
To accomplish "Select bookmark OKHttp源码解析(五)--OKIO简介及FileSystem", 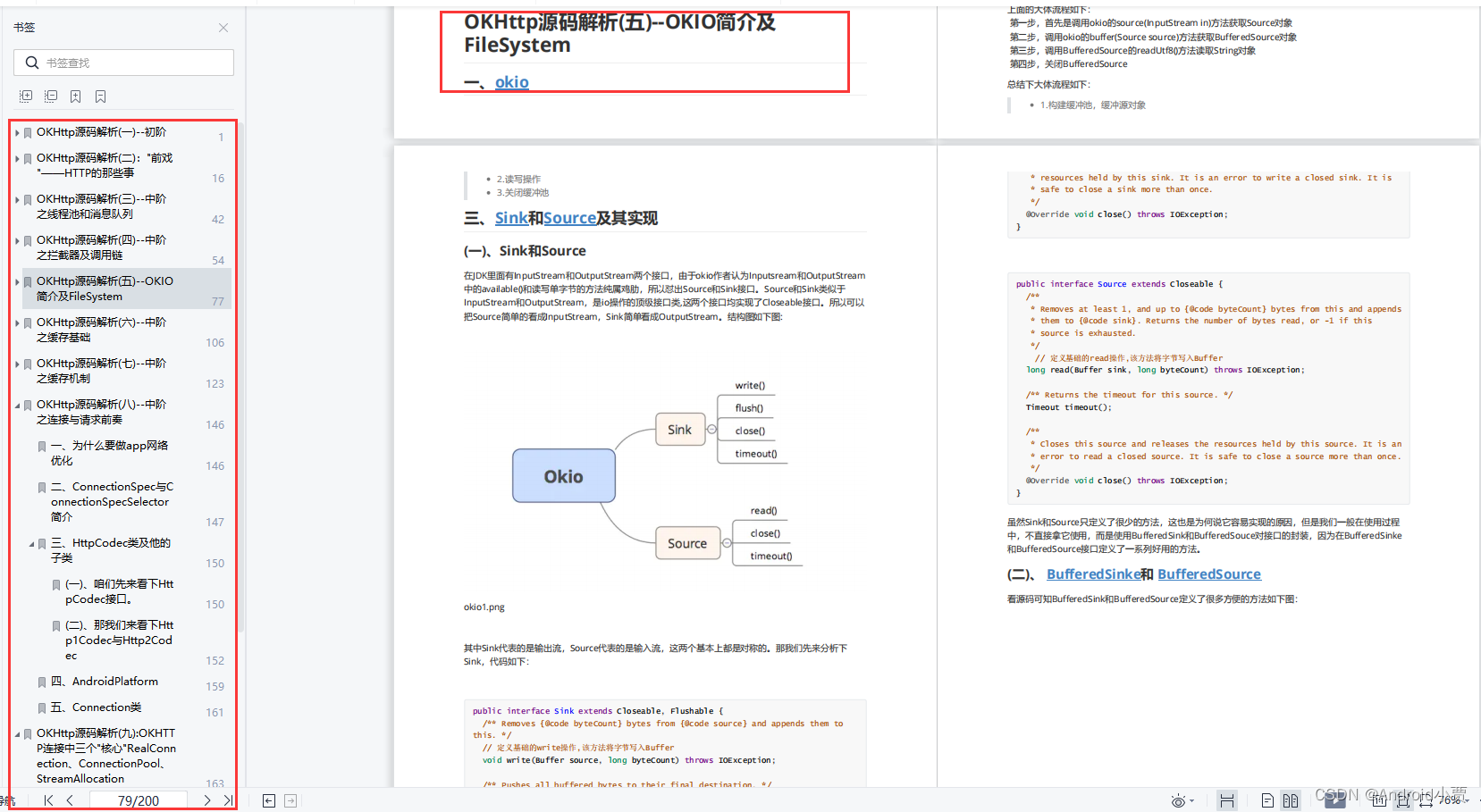I will click(105, 289).
